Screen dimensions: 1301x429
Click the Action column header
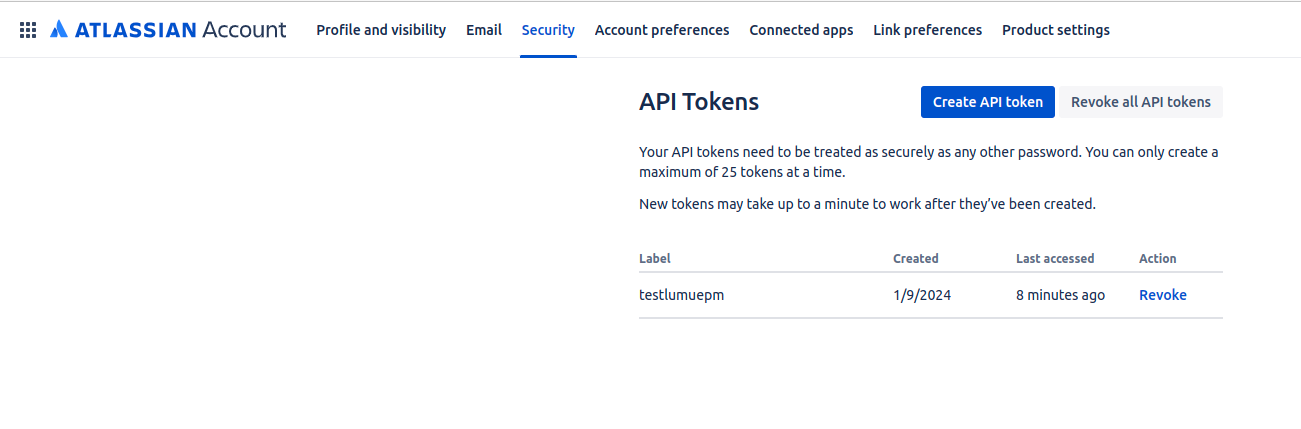pyautogui.click(x=1157, y=258)
